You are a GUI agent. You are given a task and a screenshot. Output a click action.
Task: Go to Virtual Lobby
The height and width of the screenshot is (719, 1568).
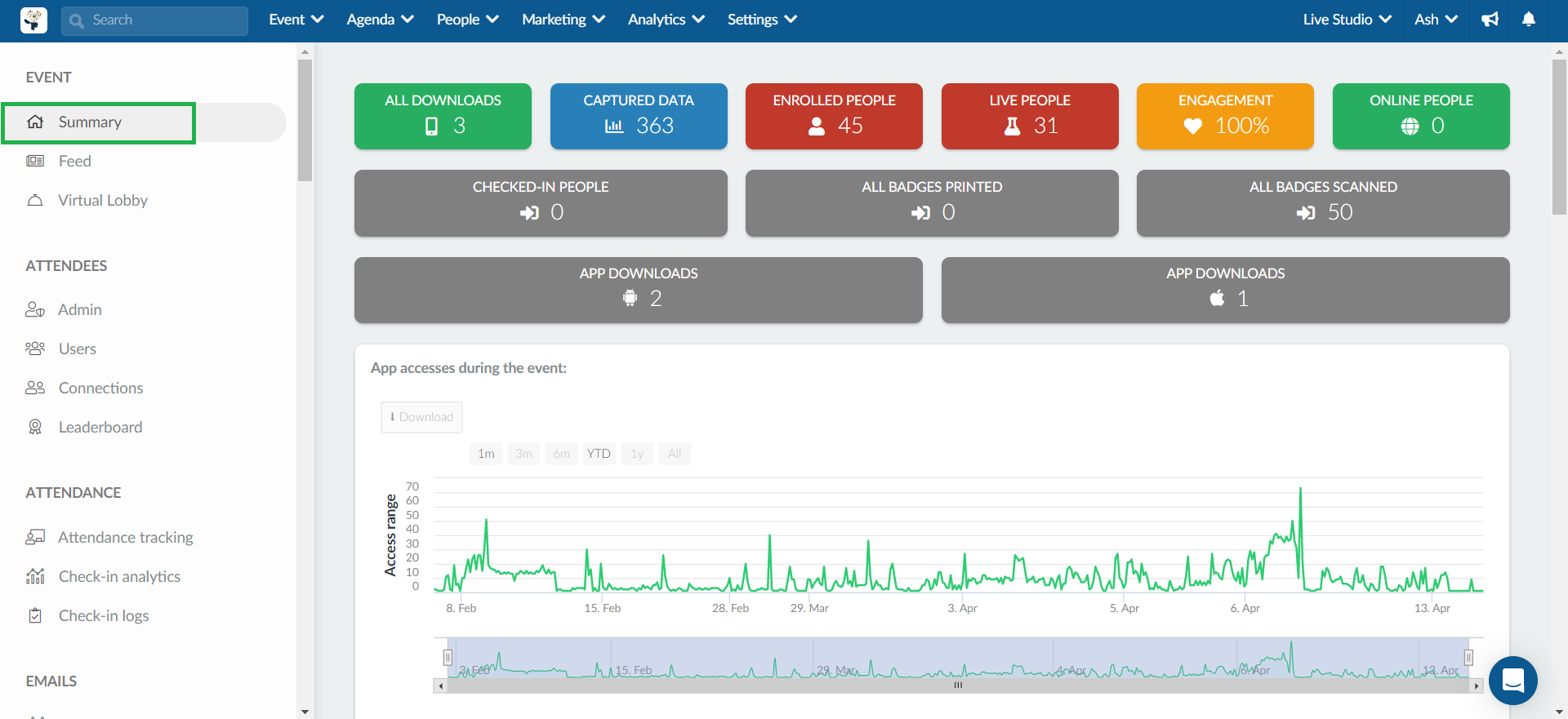[x=103, y=200]
